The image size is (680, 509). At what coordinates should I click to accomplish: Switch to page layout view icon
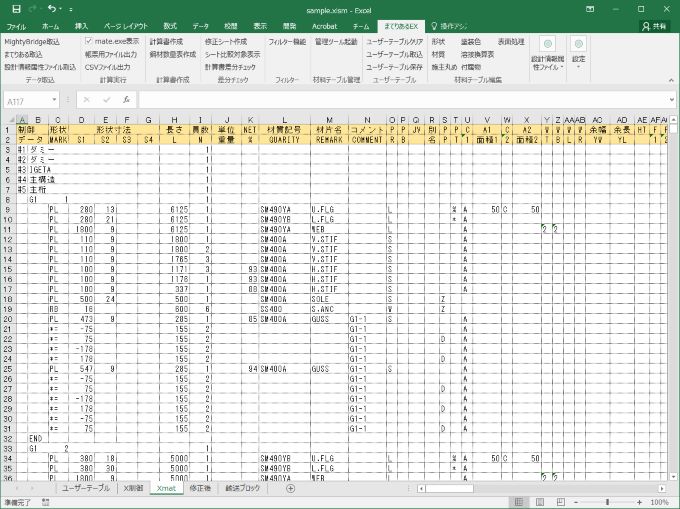[539, 502]
